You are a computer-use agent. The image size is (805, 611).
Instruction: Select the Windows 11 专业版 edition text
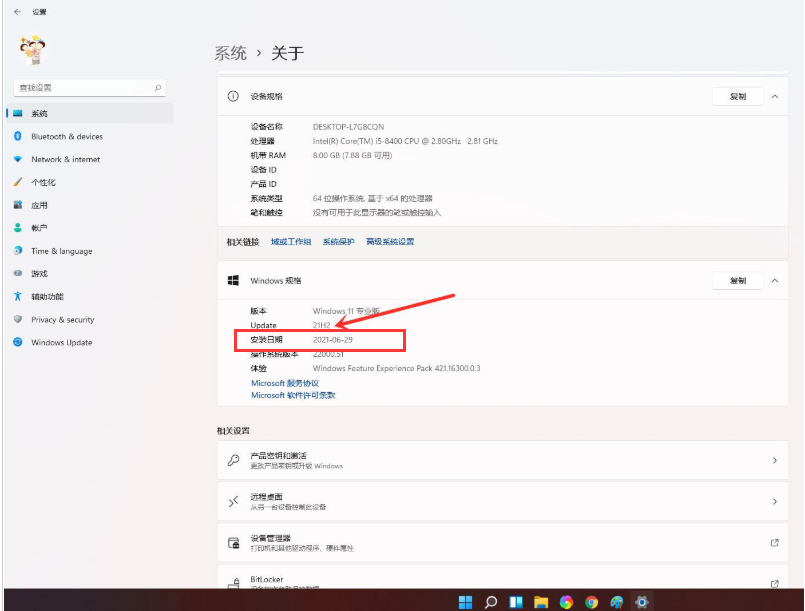(346, 311)
